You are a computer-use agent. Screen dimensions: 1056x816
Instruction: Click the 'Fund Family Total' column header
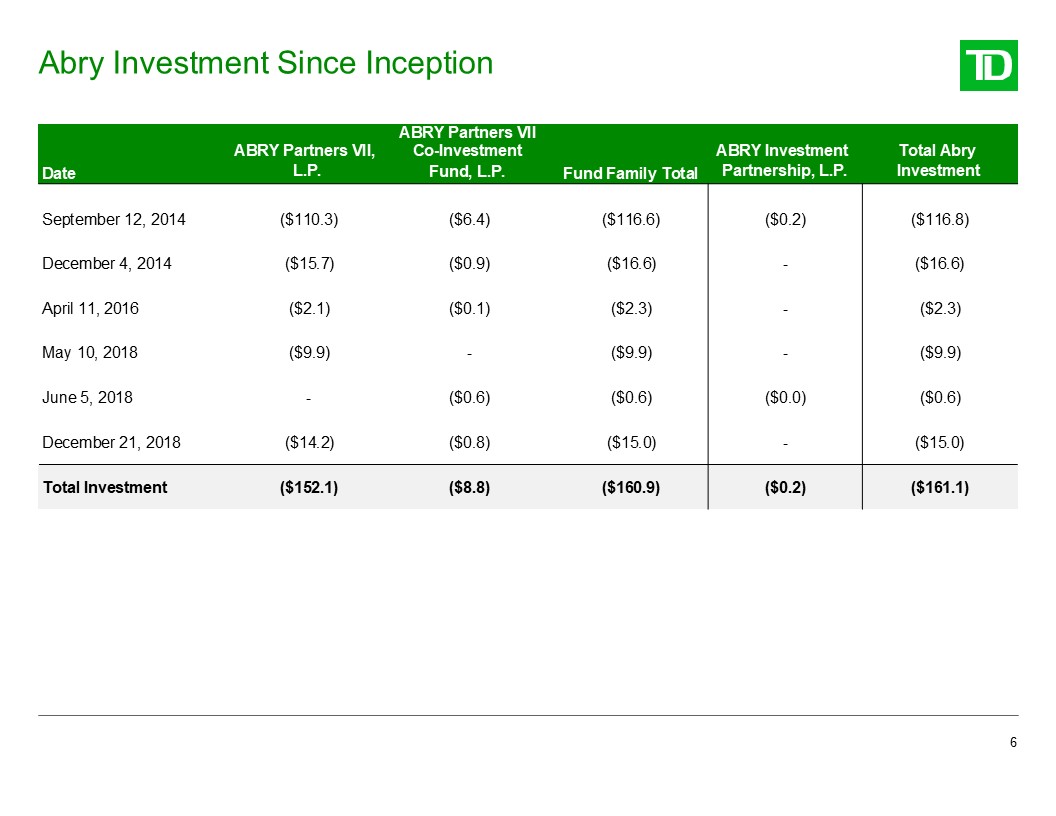point(630,173)
